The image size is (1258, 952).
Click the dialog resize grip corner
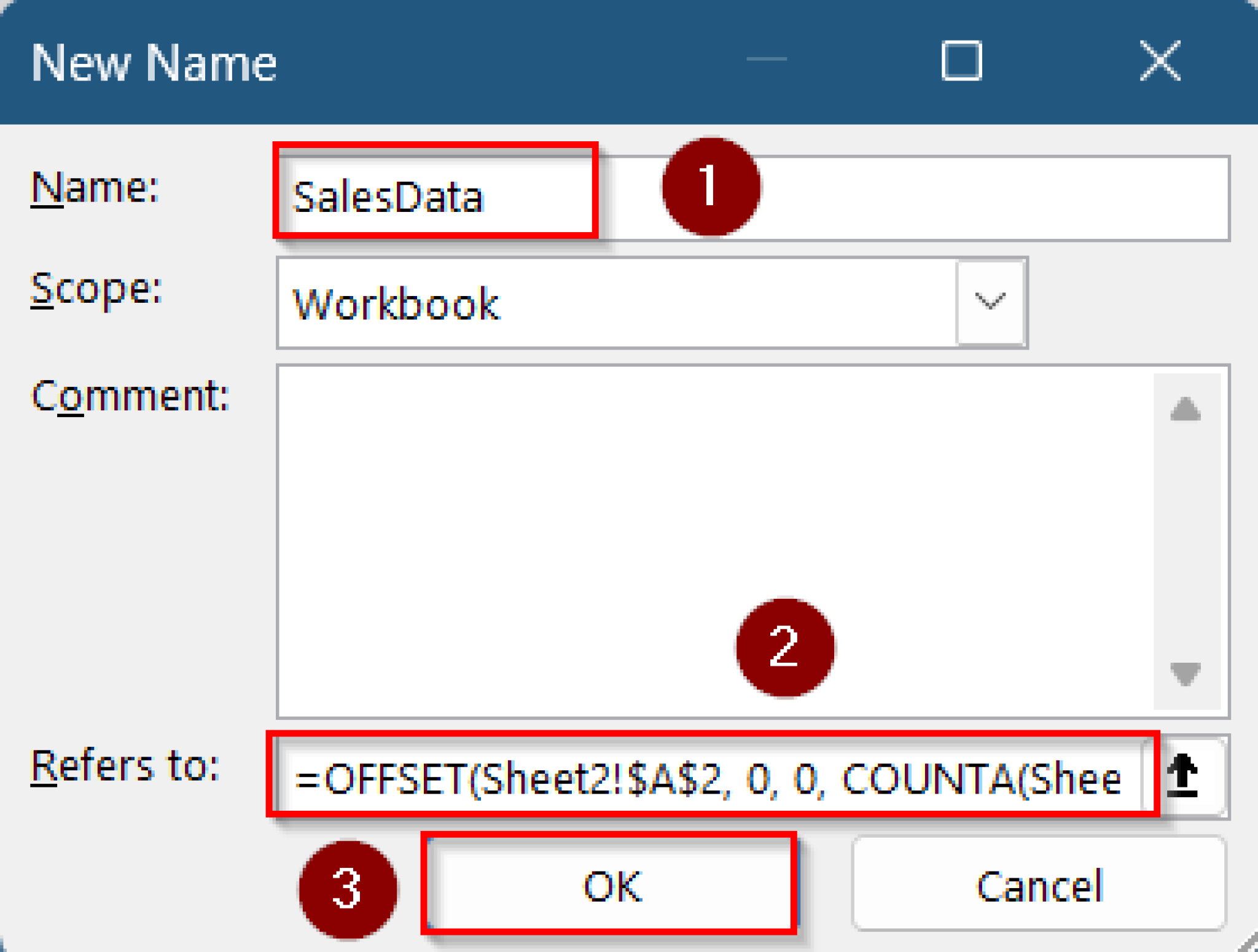tap(1249, 943)
